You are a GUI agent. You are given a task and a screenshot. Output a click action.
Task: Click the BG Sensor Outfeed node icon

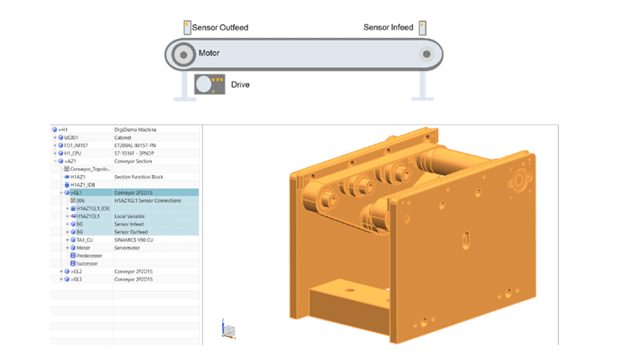pos(73,232)
